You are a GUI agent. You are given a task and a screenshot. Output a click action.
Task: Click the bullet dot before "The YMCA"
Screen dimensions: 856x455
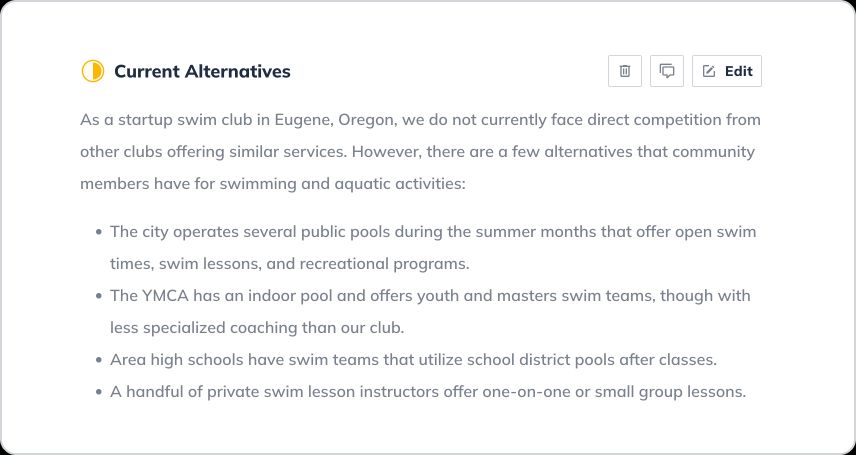coord(98,296)
